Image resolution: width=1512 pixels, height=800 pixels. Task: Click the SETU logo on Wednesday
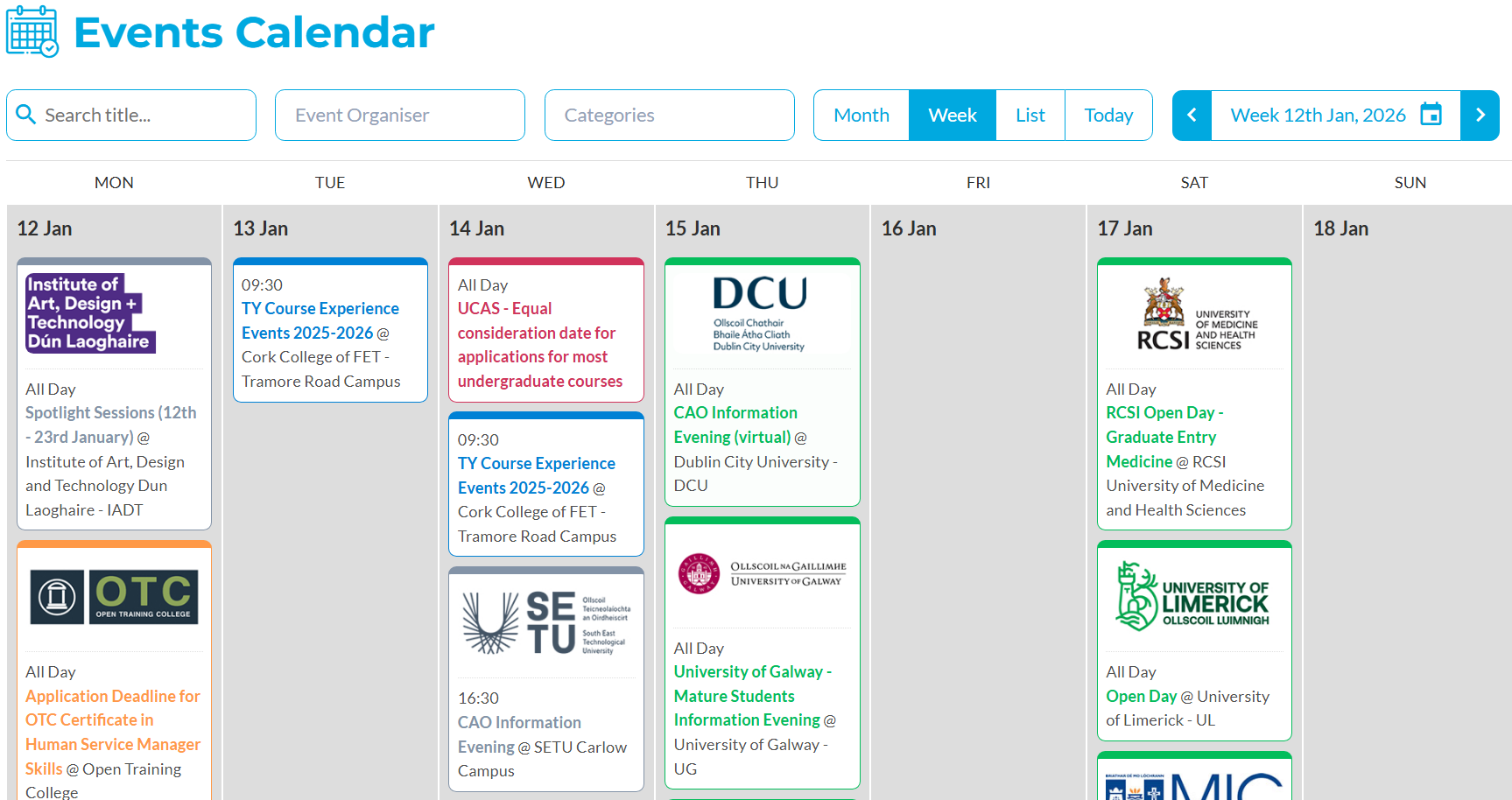click(x=545, y=623)
